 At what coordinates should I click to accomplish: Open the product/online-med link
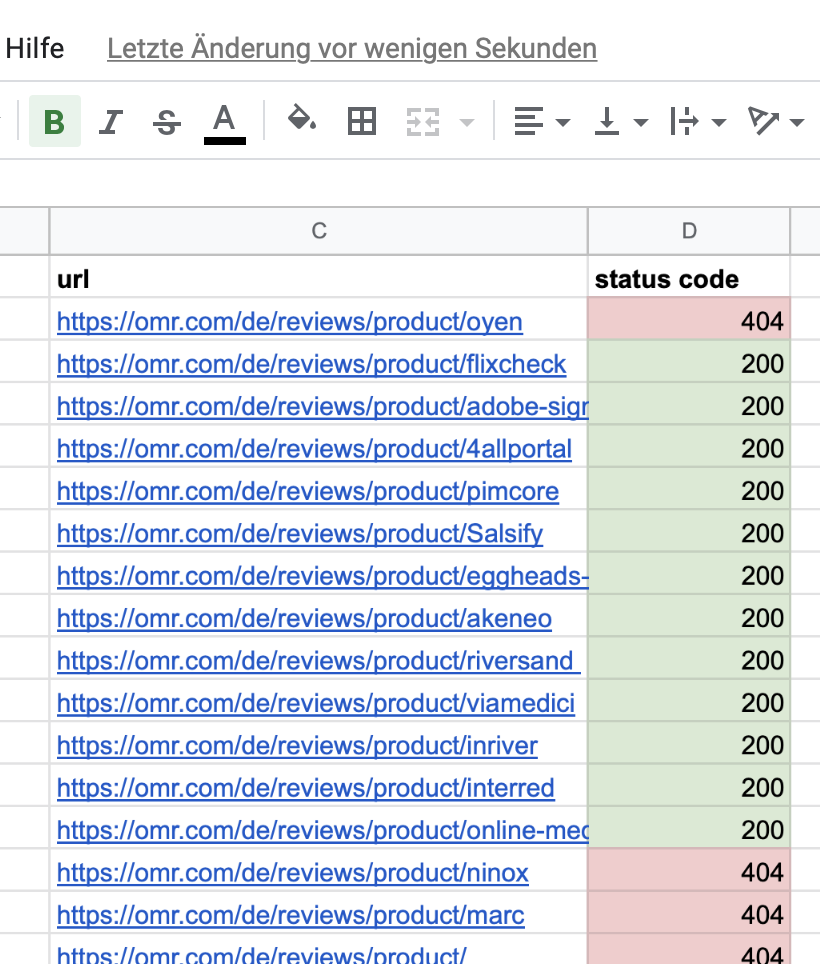(x=323, y=831)
